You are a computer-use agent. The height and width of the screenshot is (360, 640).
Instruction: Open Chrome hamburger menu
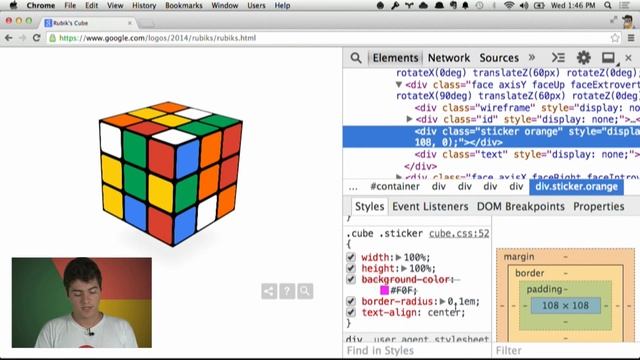click(631, 38)
